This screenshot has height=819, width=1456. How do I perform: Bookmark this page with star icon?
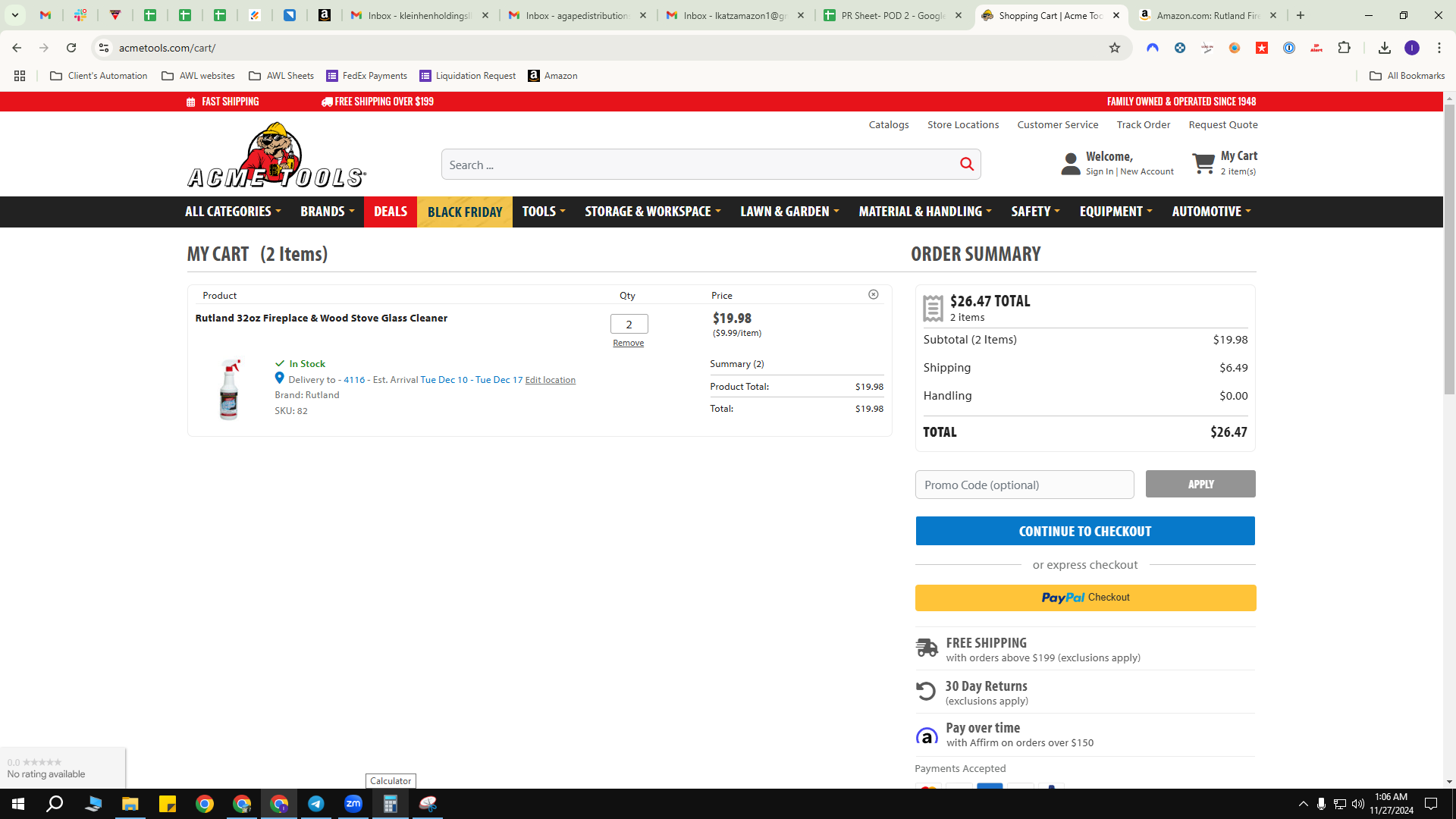point(1115,48)
